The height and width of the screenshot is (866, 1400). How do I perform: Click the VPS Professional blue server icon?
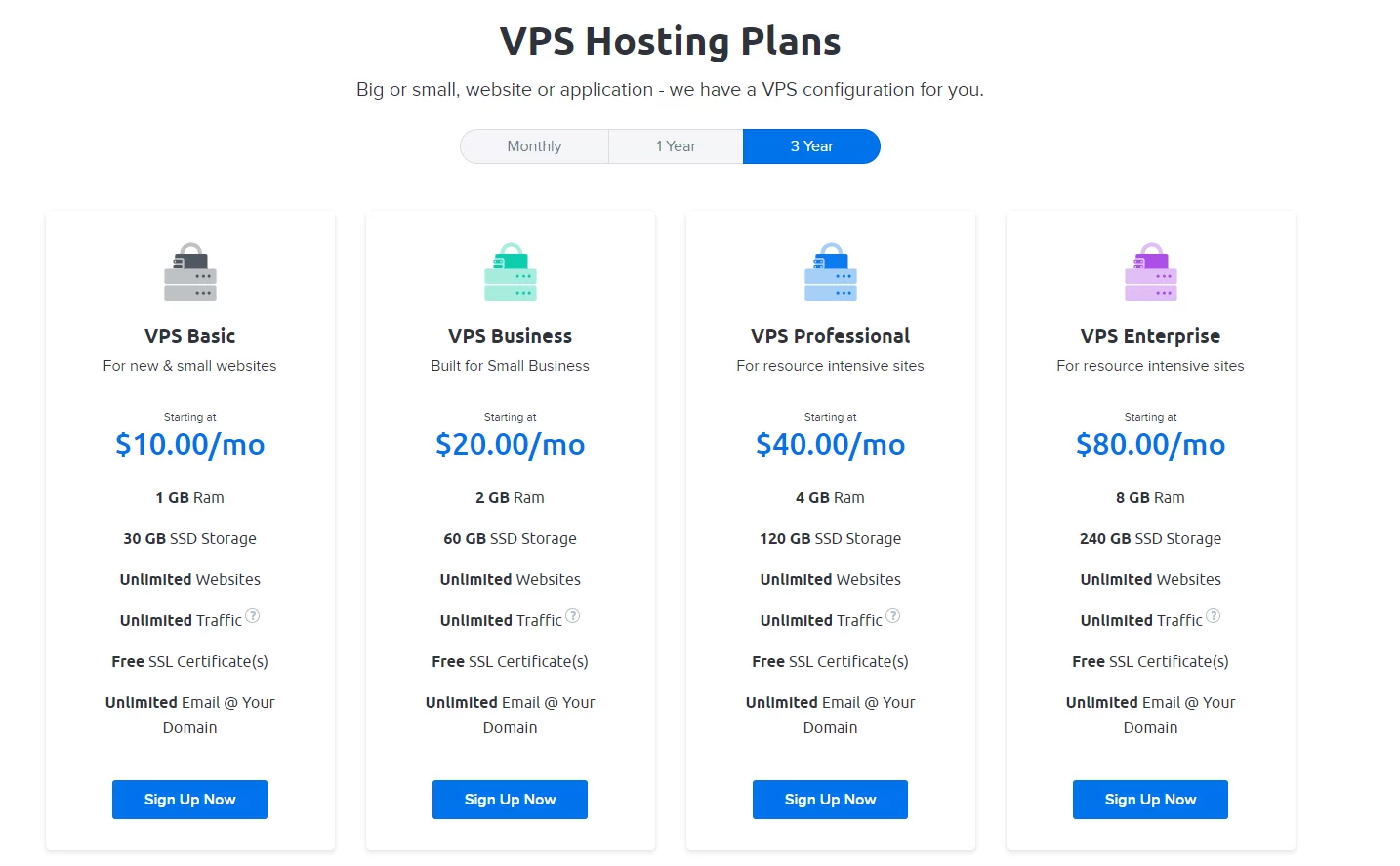pos(831,272)
